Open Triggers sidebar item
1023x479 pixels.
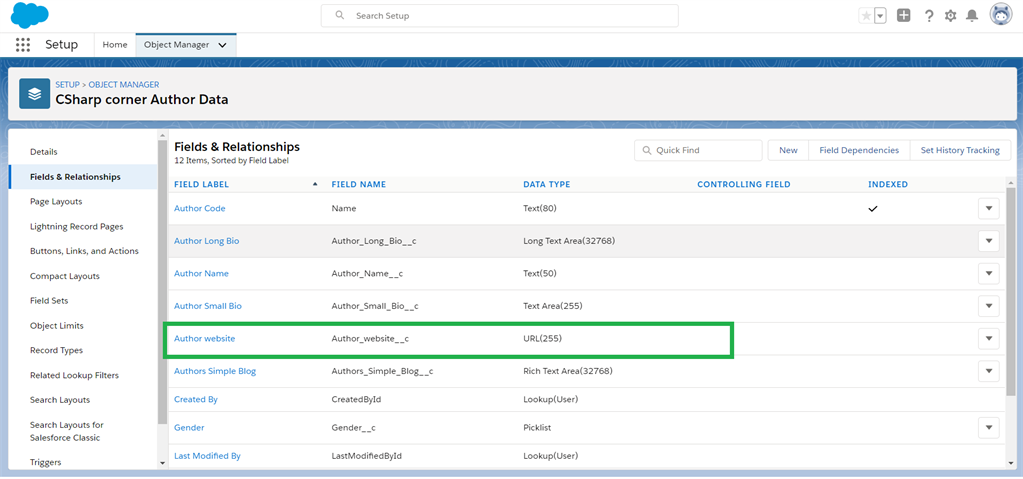46,463
